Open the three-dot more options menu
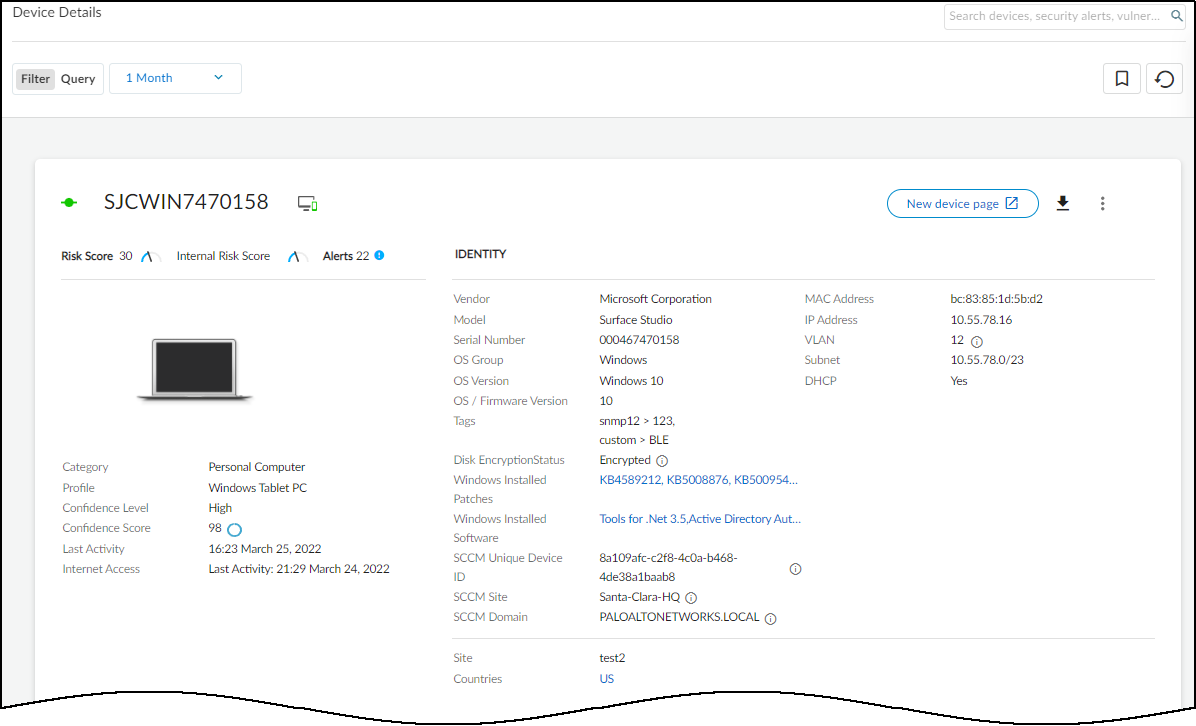 point(1102,204)
